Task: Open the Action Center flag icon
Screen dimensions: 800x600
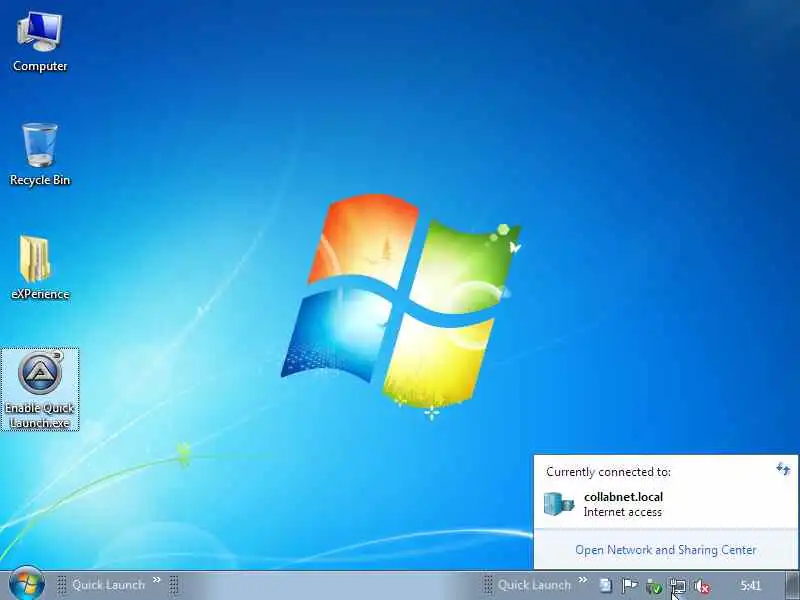Action: point(630,586)
